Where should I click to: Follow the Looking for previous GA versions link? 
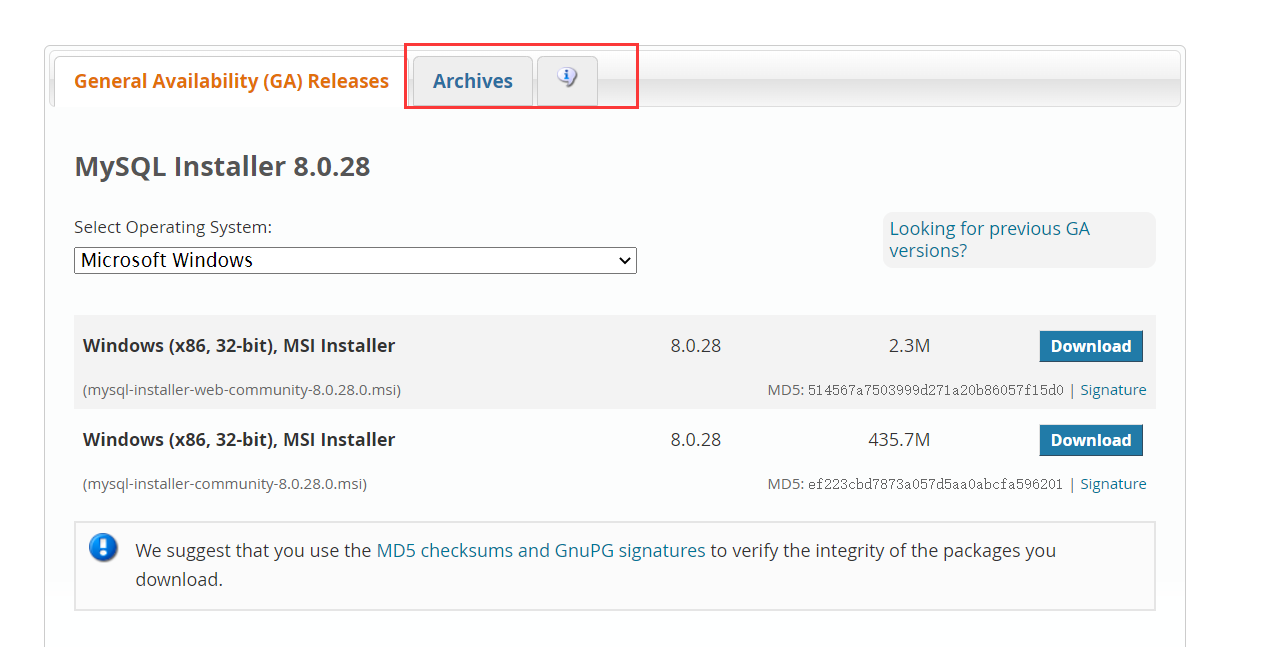989,240
